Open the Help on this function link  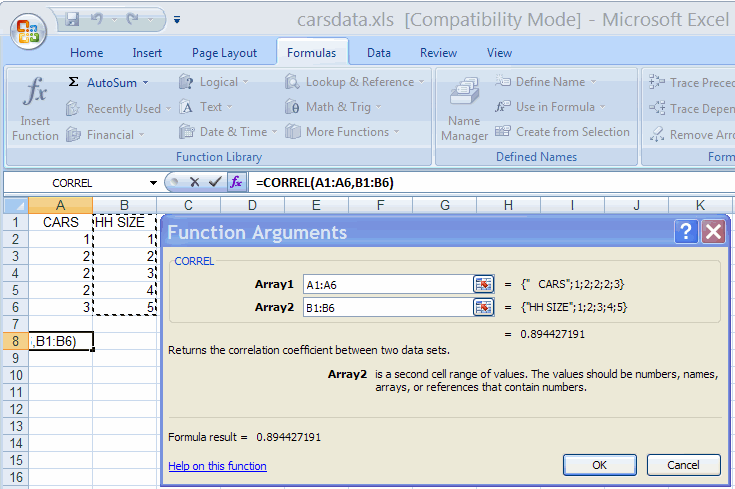217,466
